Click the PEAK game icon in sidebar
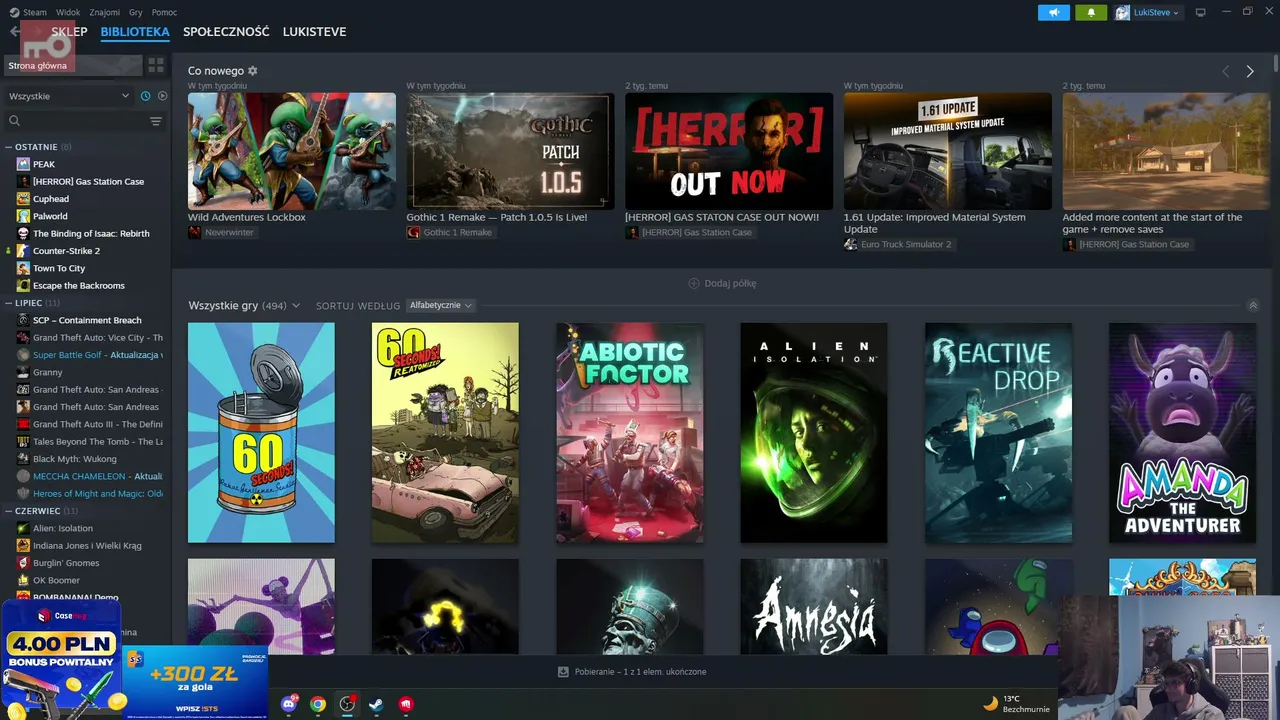 (23, 164)
